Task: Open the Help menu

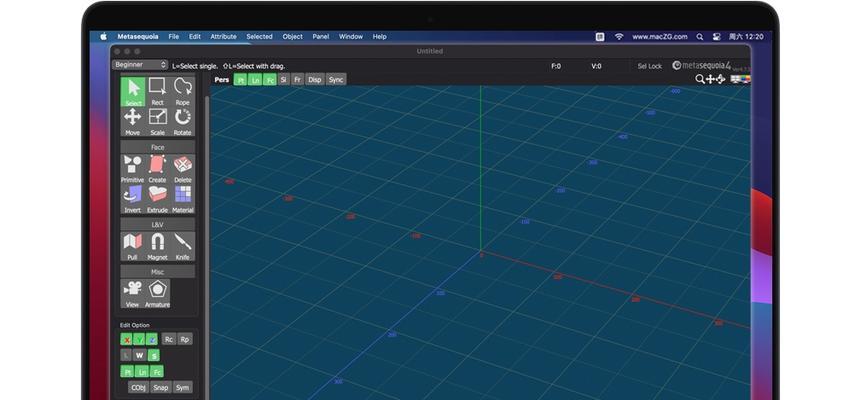Action: coord(379,37)
